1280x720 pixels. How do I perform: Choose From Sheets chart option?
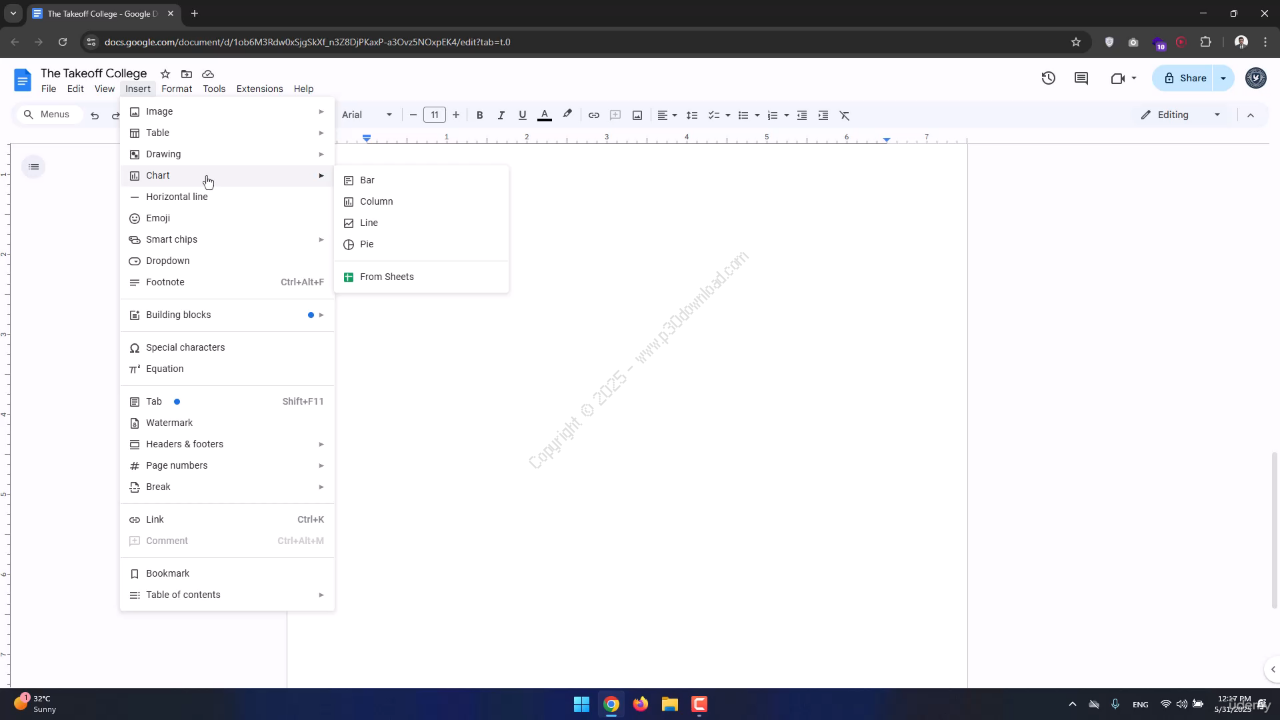coord(386,277)
